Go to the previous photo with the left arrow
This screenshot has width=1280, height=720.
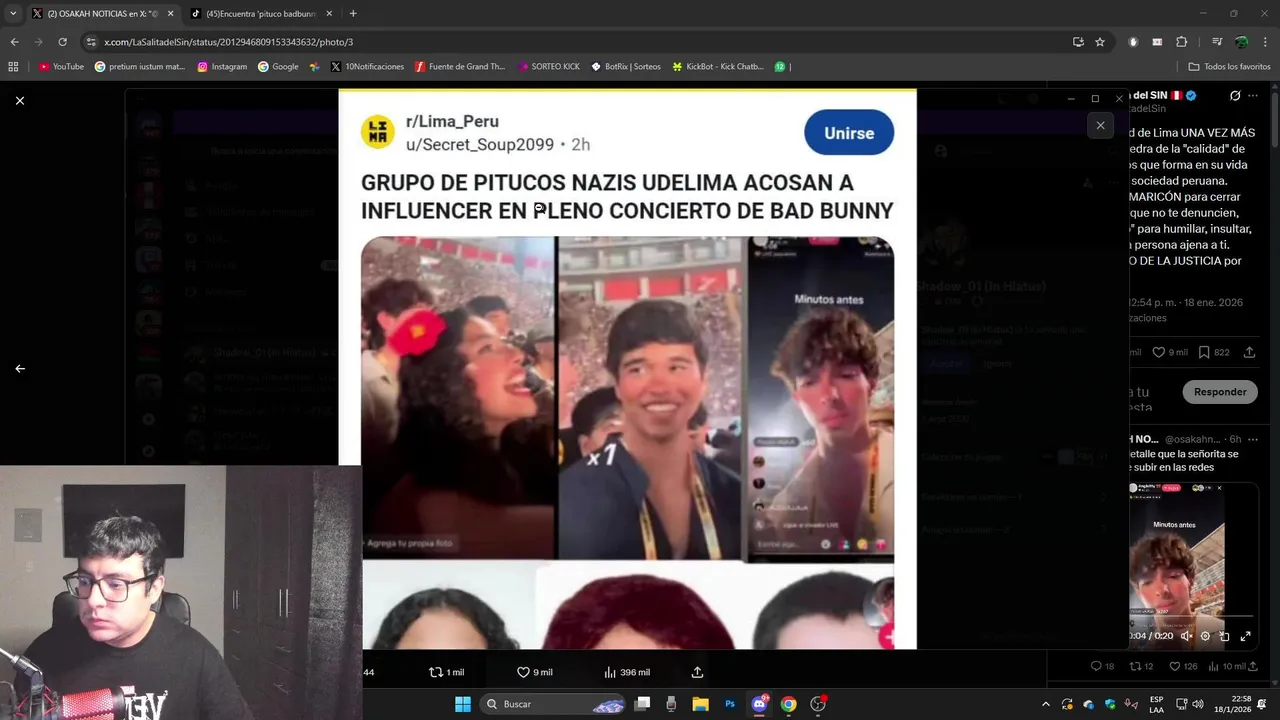pyautogui.click(x=19, y=368)
